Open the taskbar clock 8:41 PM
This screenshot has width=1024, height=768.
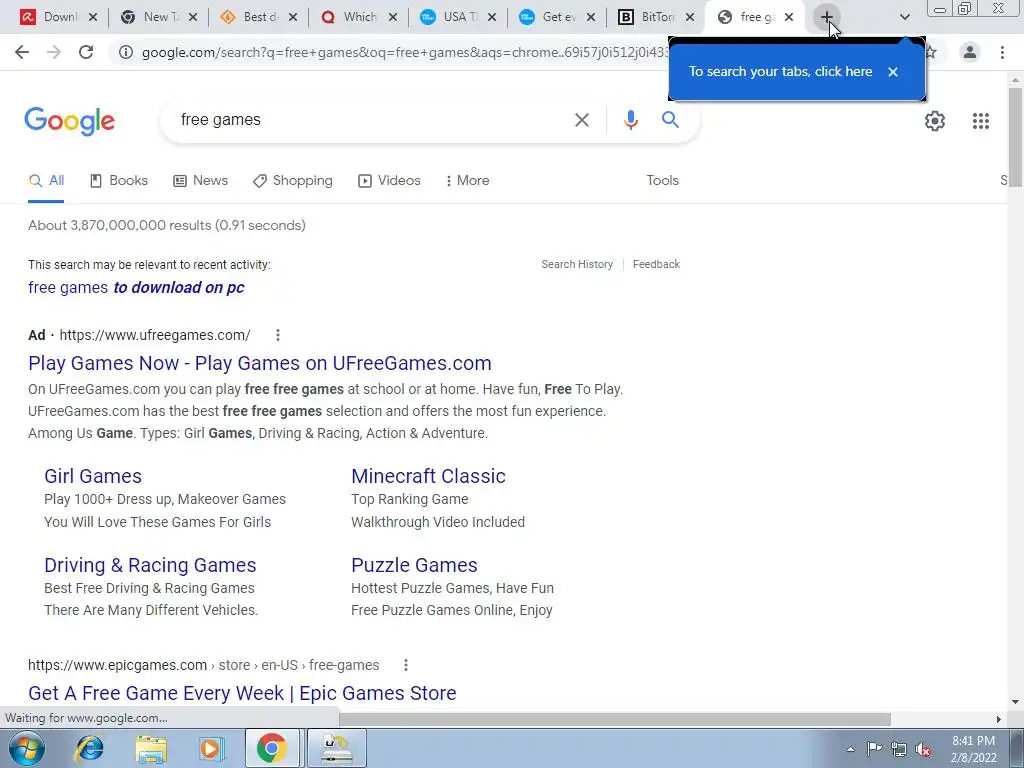(x=974, y=749)
